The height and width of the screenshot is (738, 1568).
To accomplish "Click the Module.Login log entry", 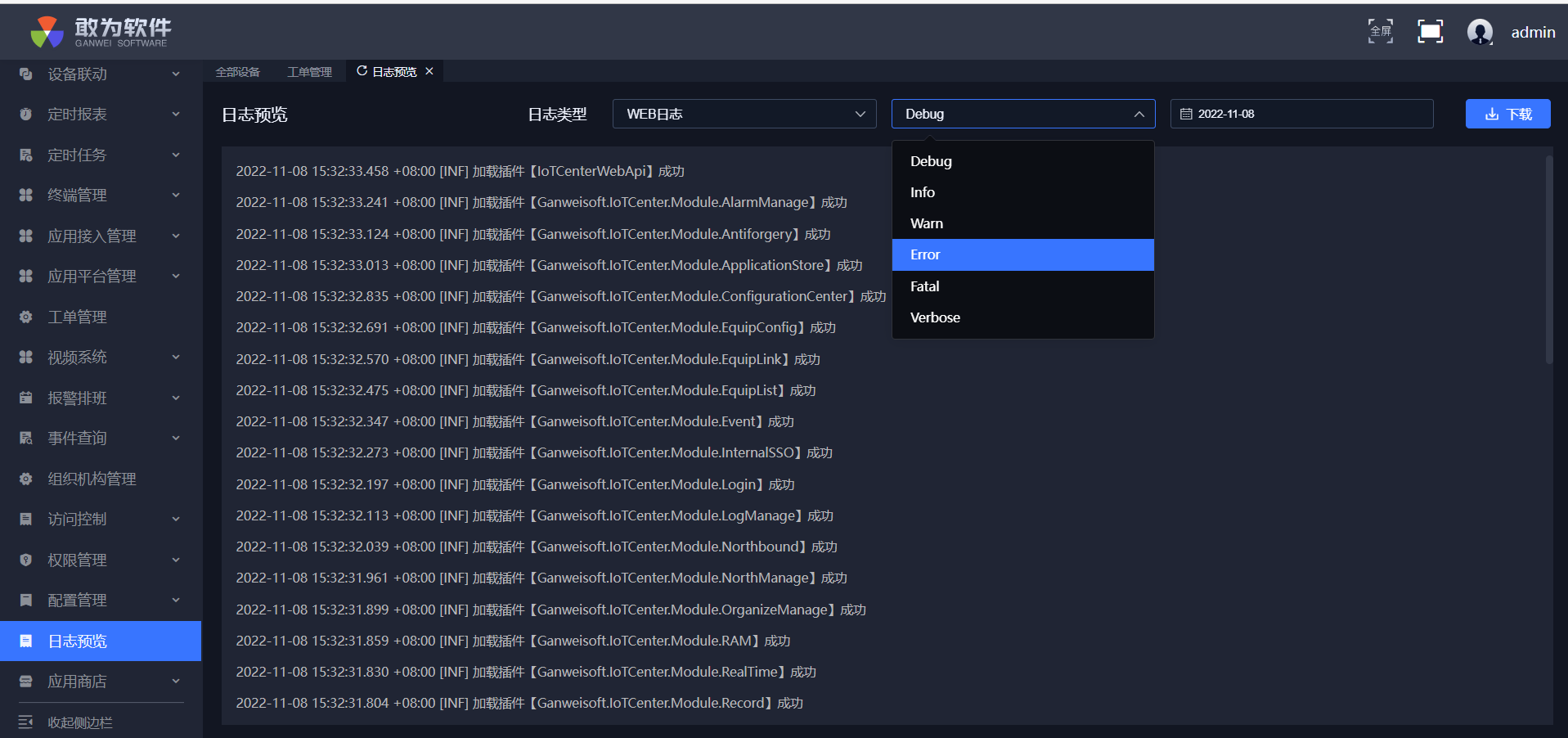I will click(515, 484).
